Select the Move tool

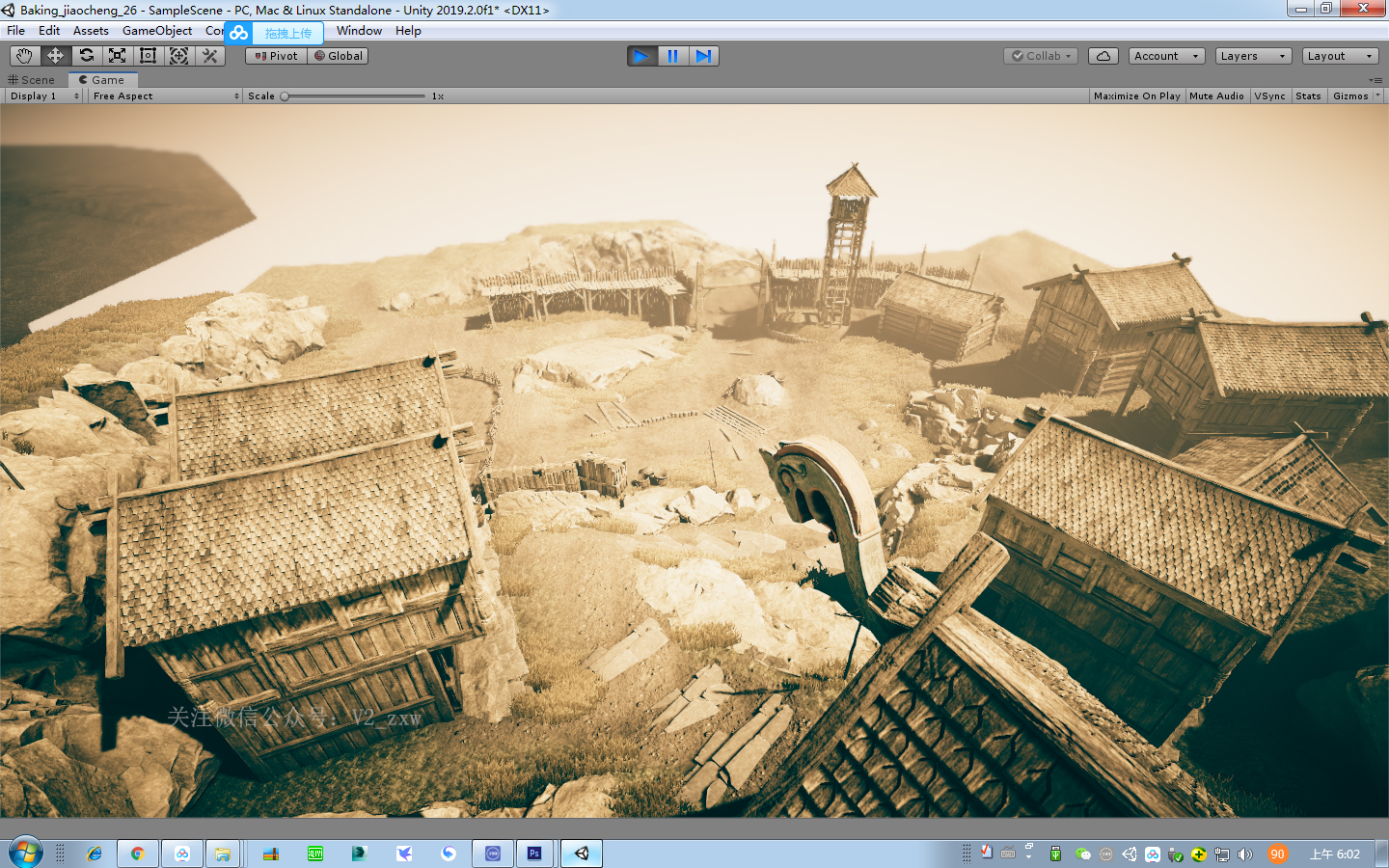click(x=55, y=56)
